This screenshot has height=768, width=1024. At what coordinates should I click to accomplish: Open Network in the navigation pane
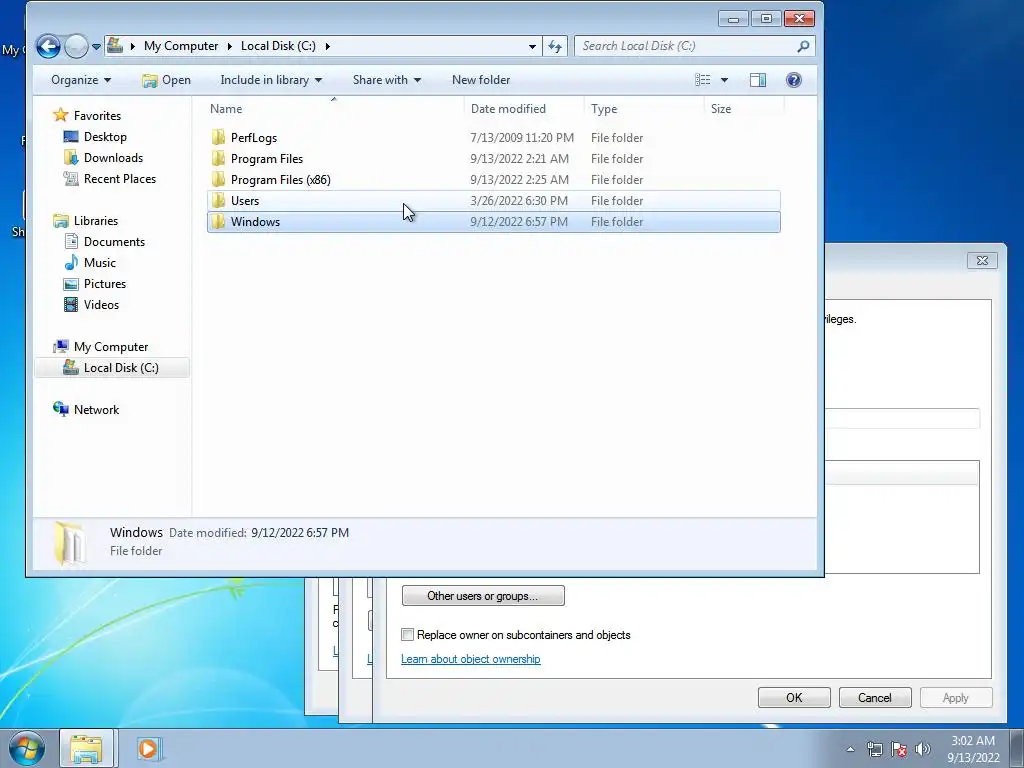(96, 409)
